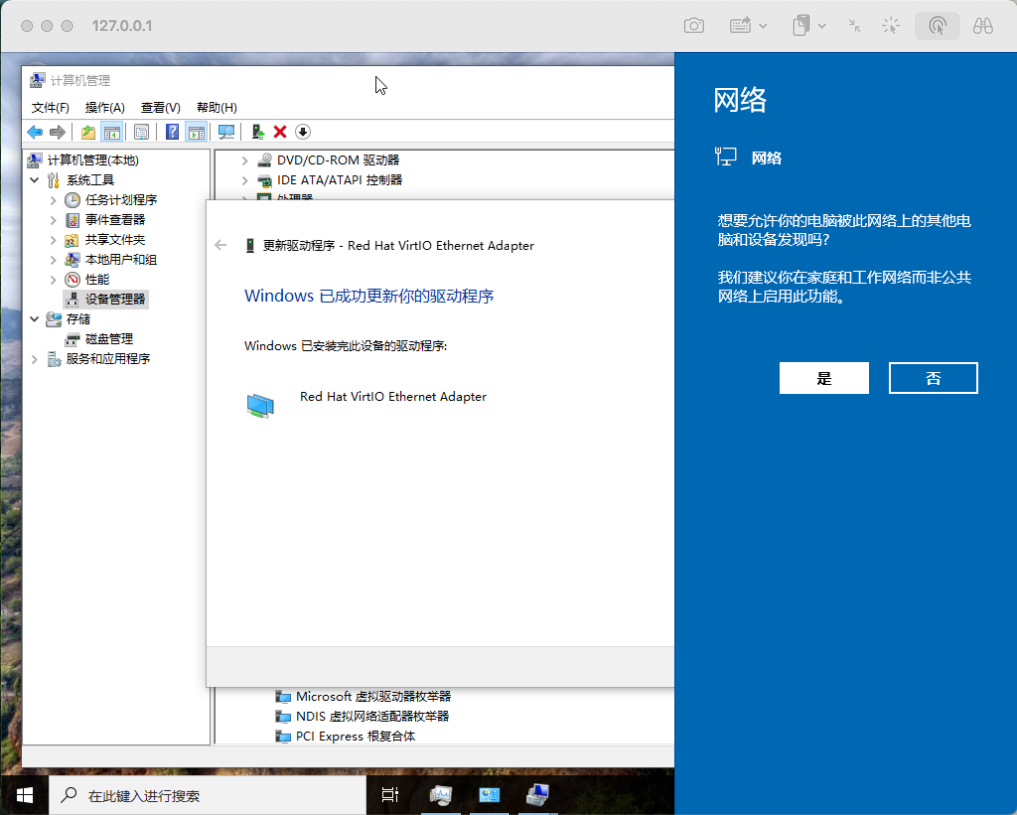Click the scan for hardware changes icon
Image resolution: width=1017 pixels, height=815 pixels.
(226, 132)
